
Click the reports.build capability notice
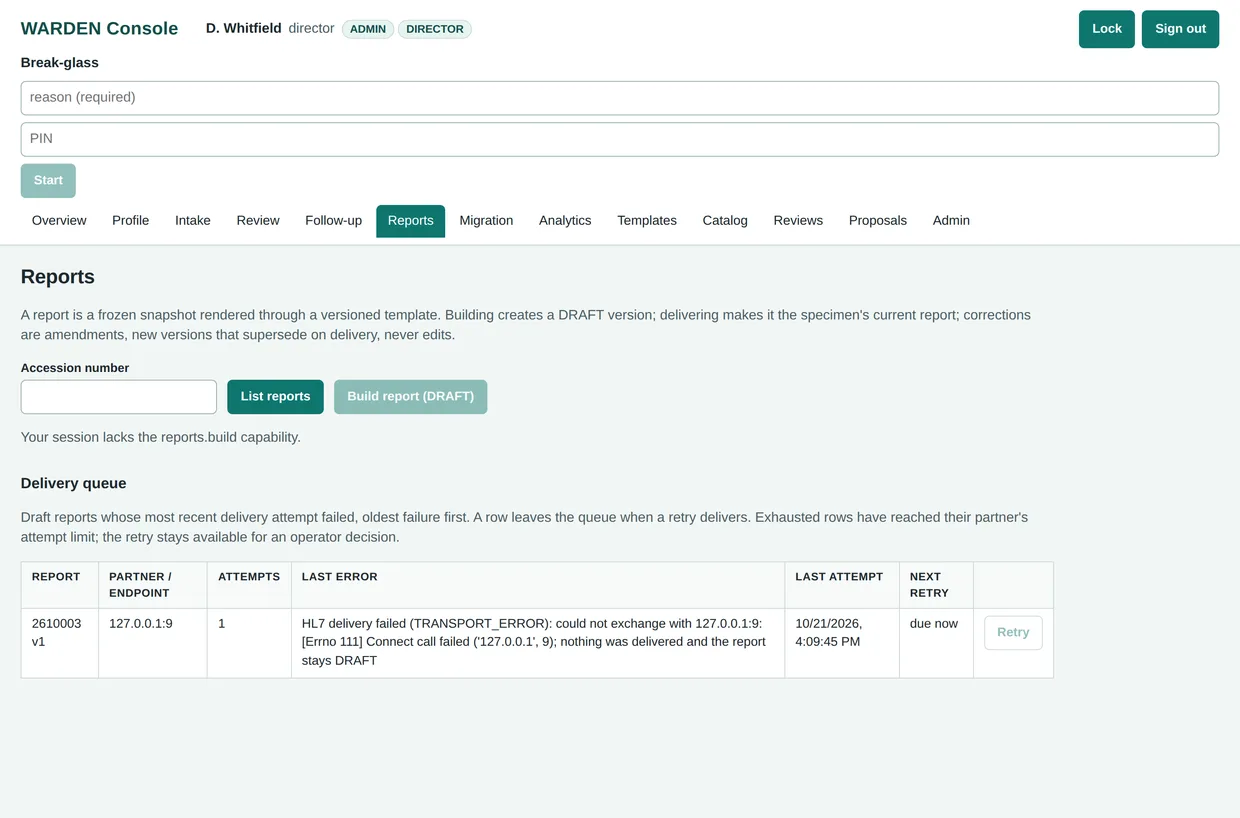pyautogui.click(x=161, y=438)
